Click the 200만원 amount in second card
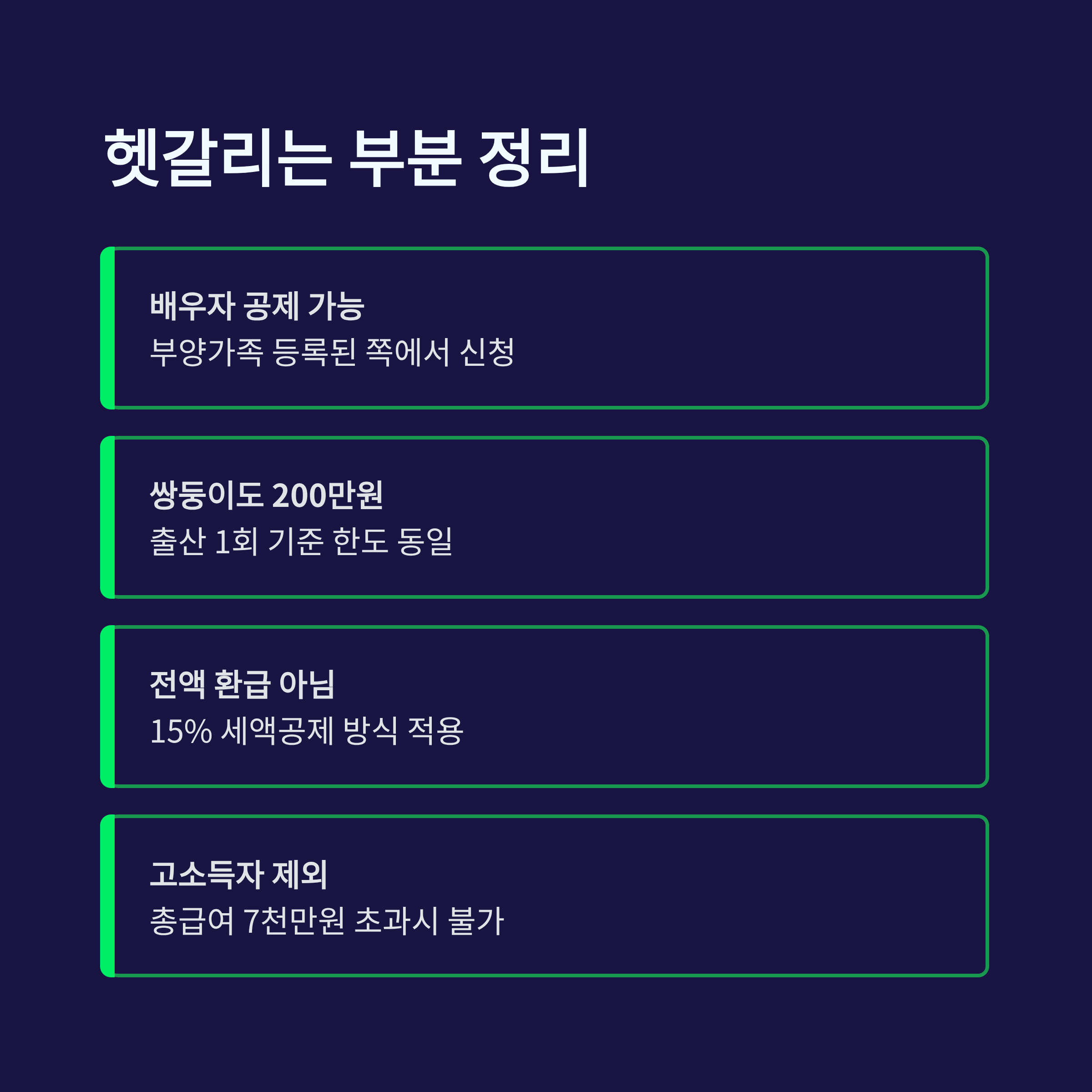Image resolution: width=1092 pixels, height=1092 pixels. pyautogui.click(x=327, y=495)
